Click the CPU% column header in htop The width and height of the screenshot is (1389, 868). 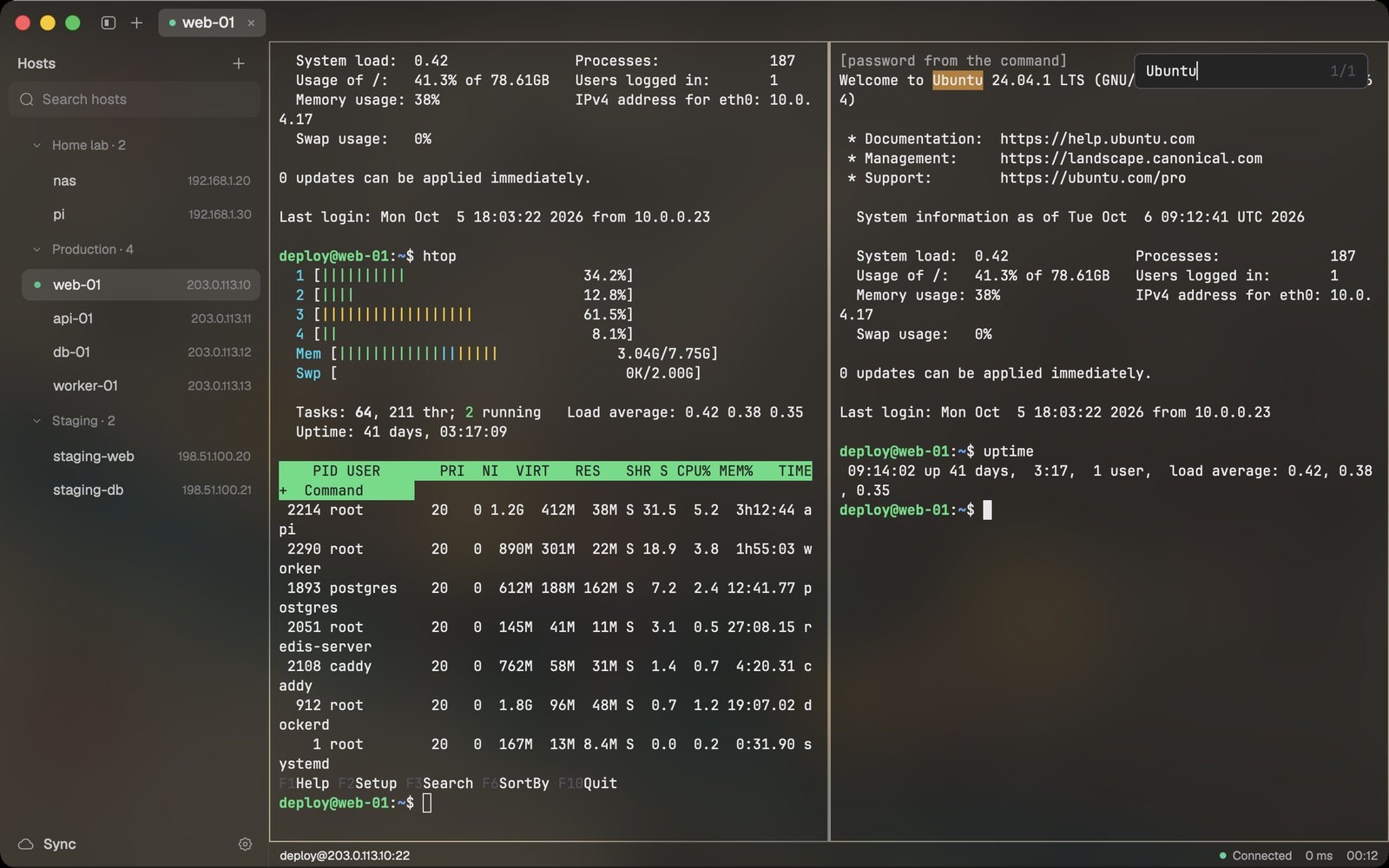[694, 470]
